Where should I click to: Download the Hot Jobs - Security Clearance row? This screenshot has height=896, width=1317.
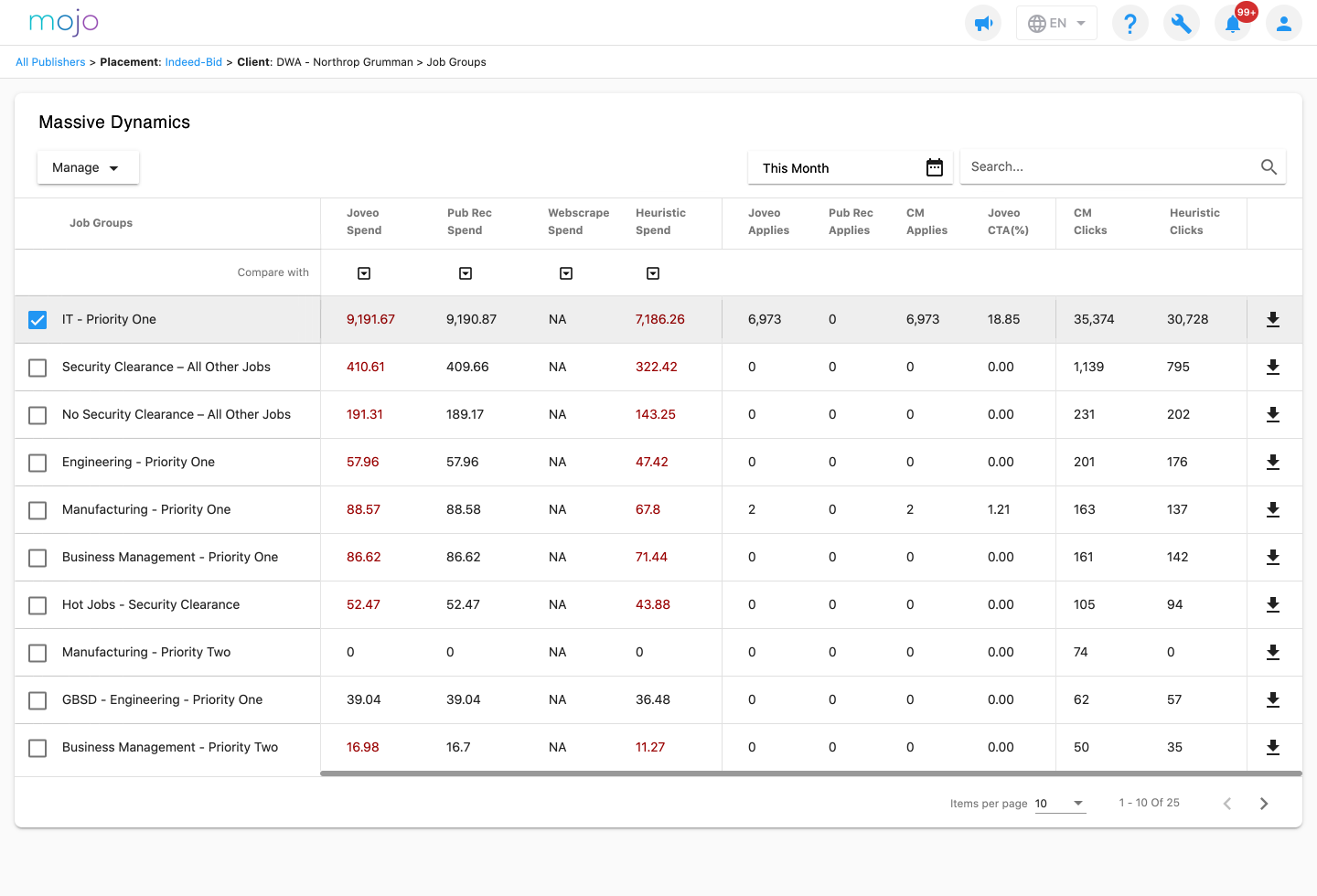click(x=1272, y=604)
